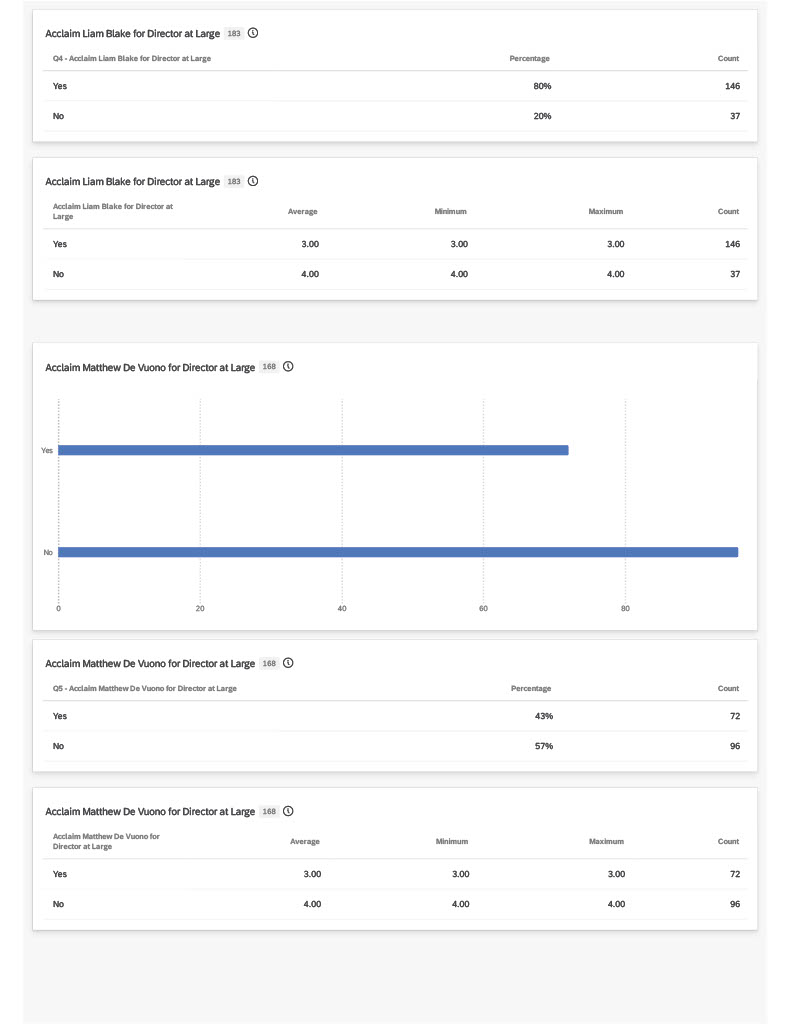The width and height of the screenshot is (791, 1024).
Task: Click the 168 badge in the Q5 percentage card
Action: 269,664
